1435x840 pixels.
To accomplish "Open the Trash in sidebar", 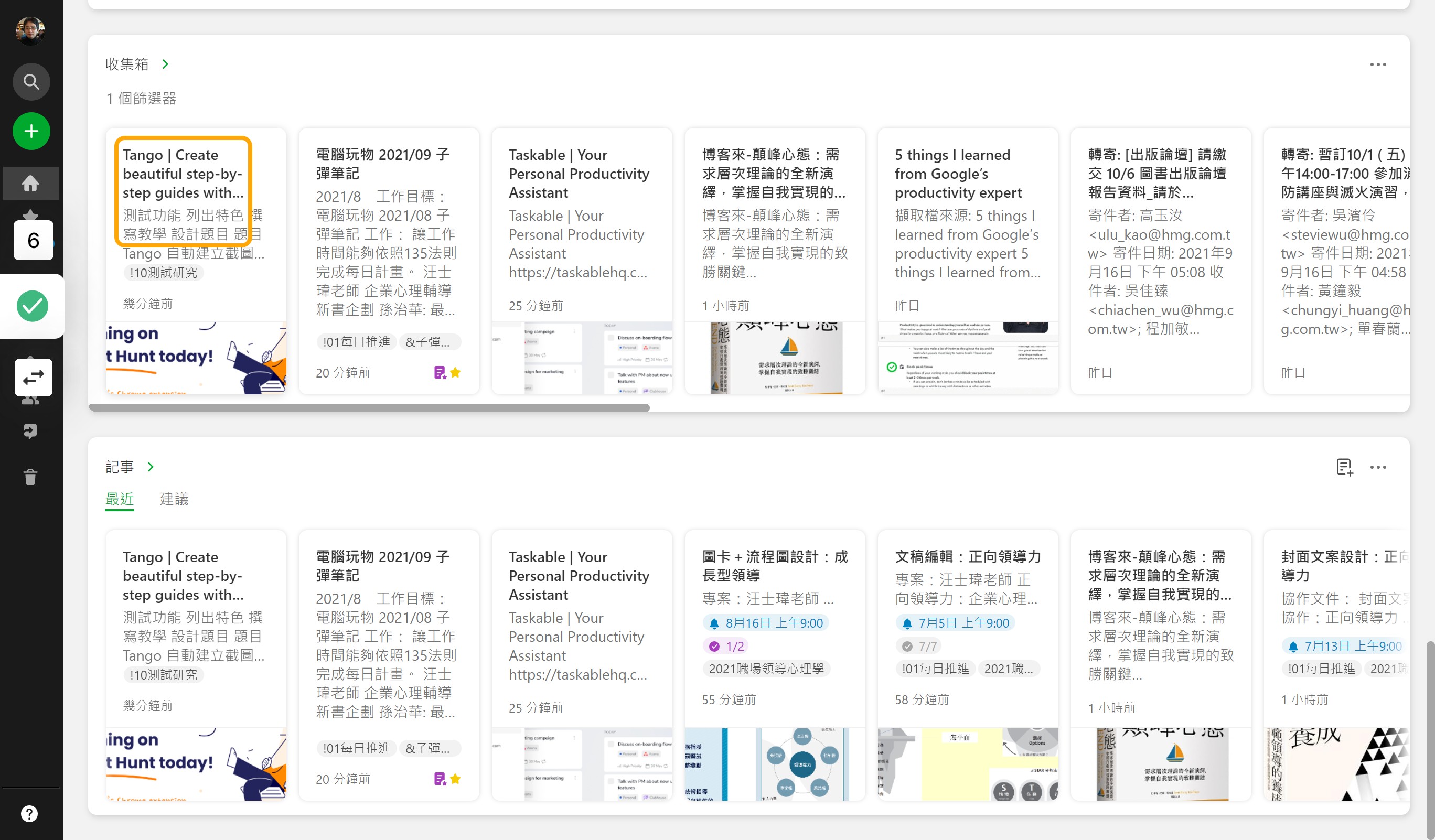I will [30, 476].
